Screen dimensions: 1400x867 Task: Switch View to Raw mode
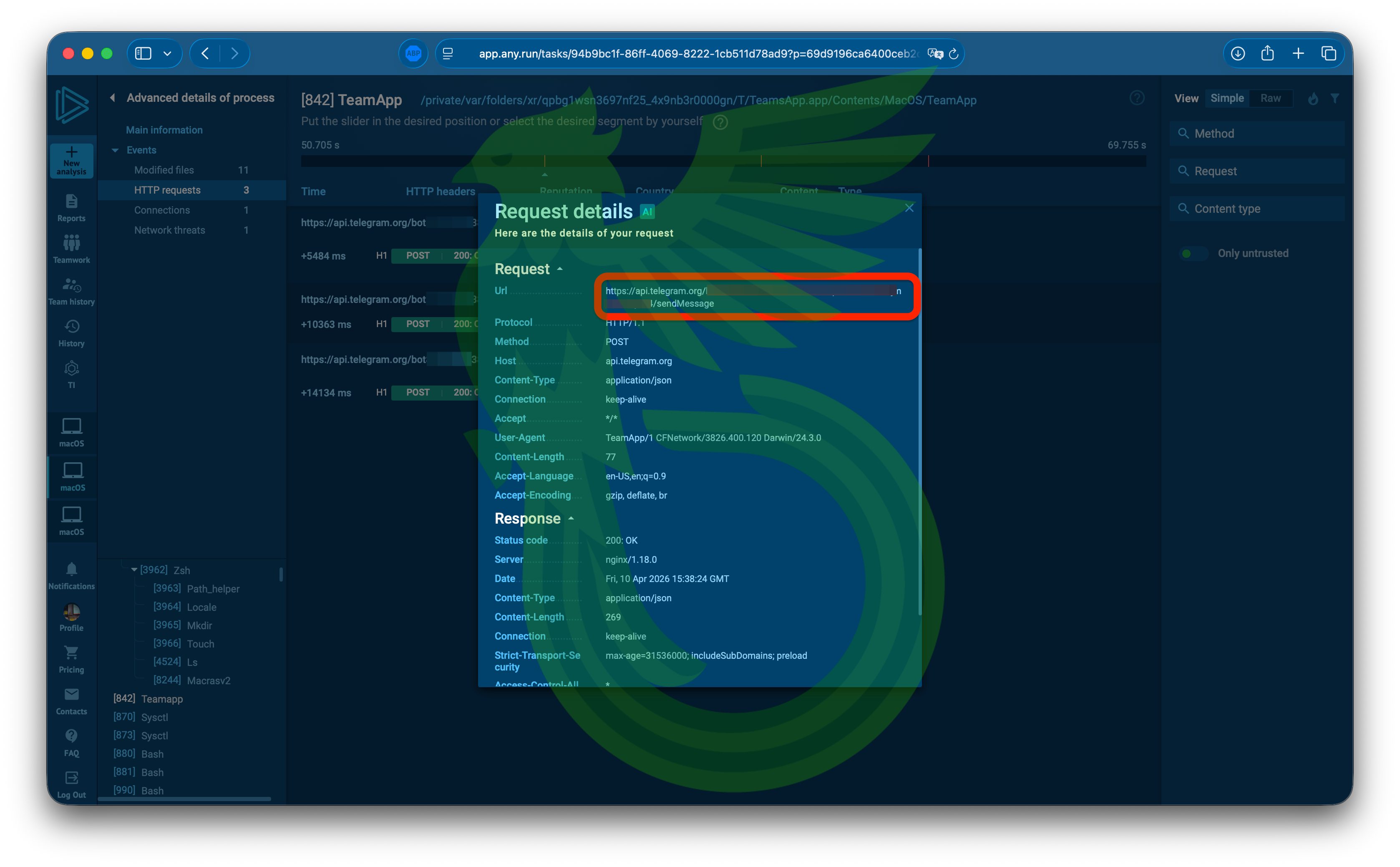(1270, 98)
